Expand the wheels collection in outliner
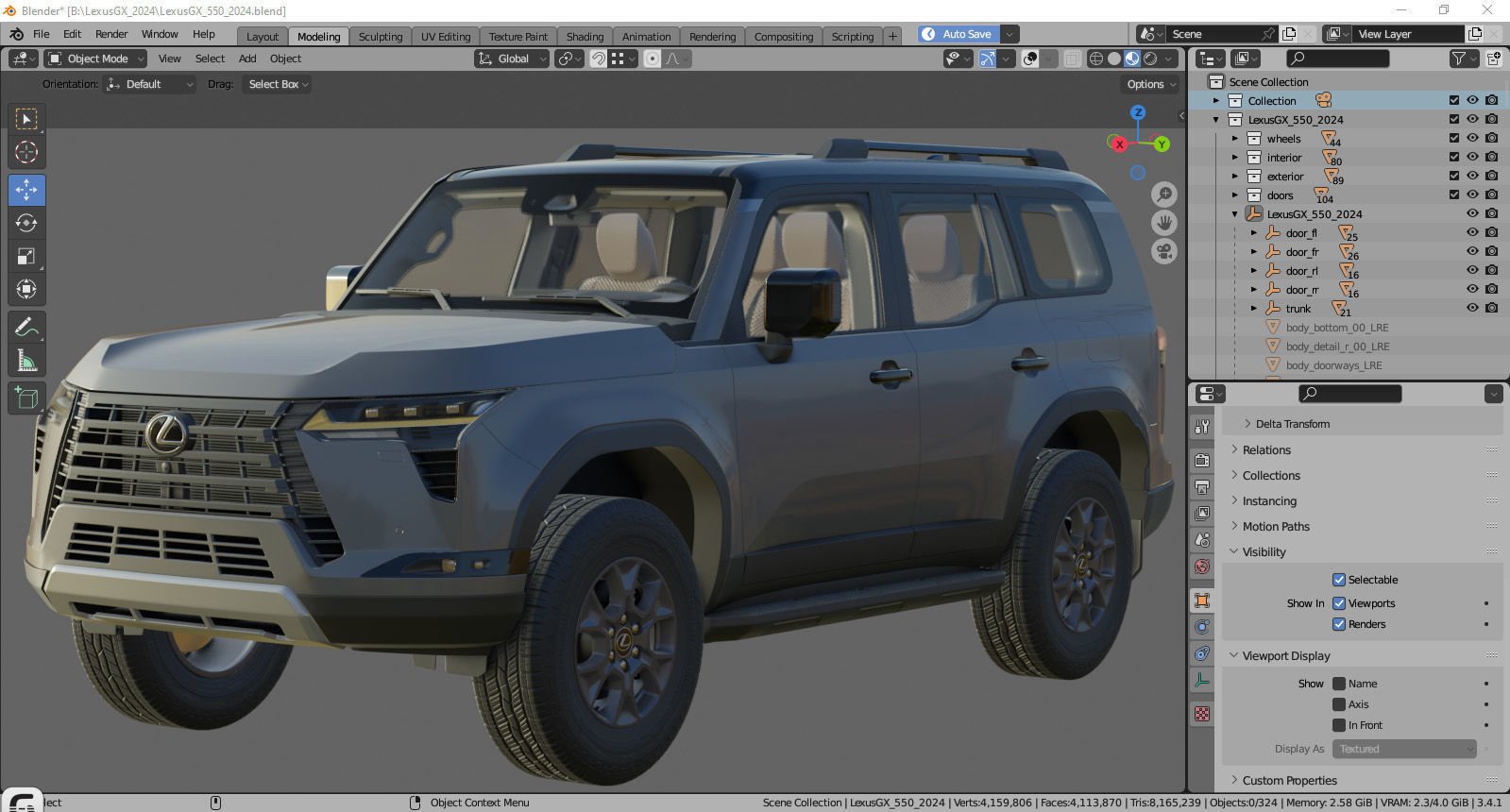 pyautogui.click(x=1234, y=139)
